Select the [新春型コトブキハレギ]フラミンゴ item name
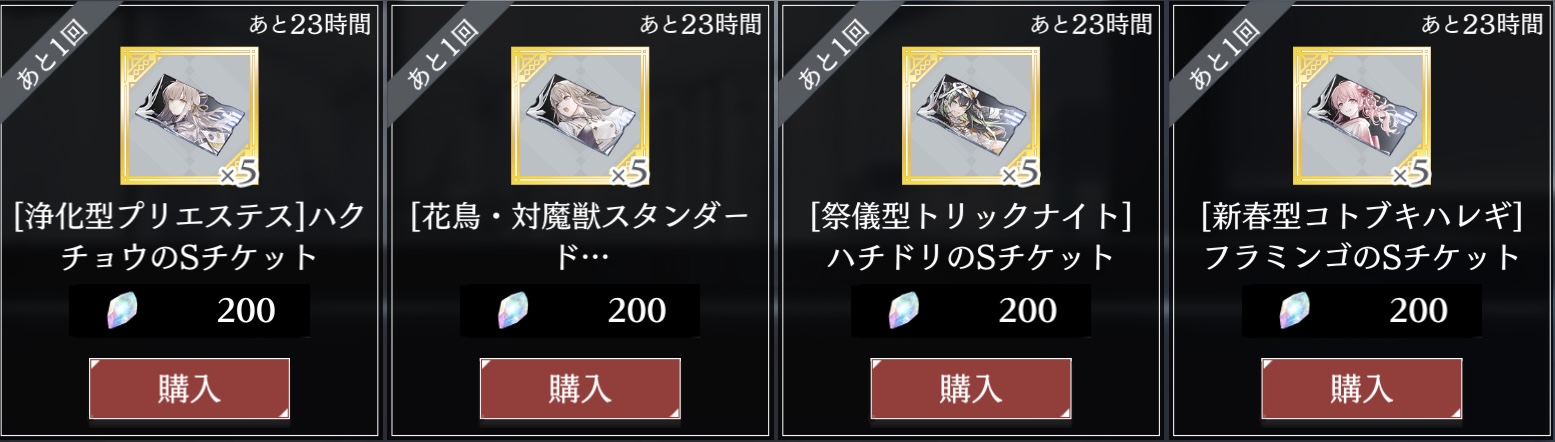1555x442 pixels. click(1362, 238)
